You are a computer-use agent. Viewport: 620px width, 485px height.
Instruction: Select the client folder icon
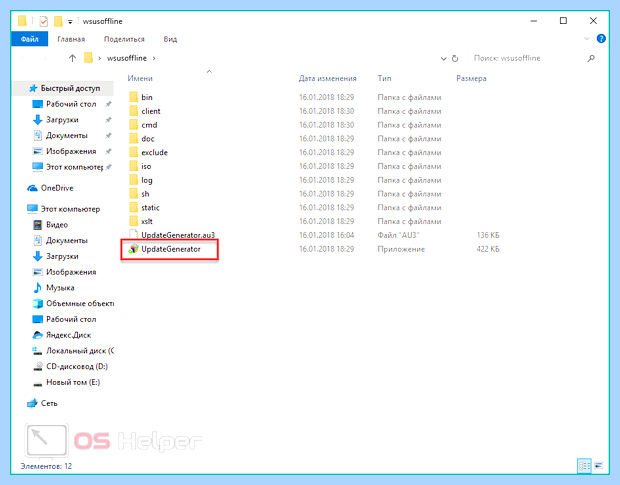point(134,111)
